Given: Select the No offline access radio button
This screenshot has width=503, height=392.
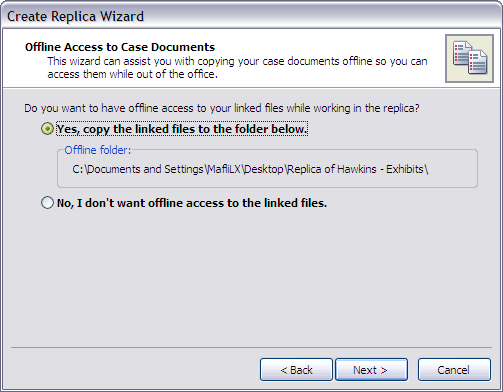Looking at the screenshot, I should [x=47, y=203].
